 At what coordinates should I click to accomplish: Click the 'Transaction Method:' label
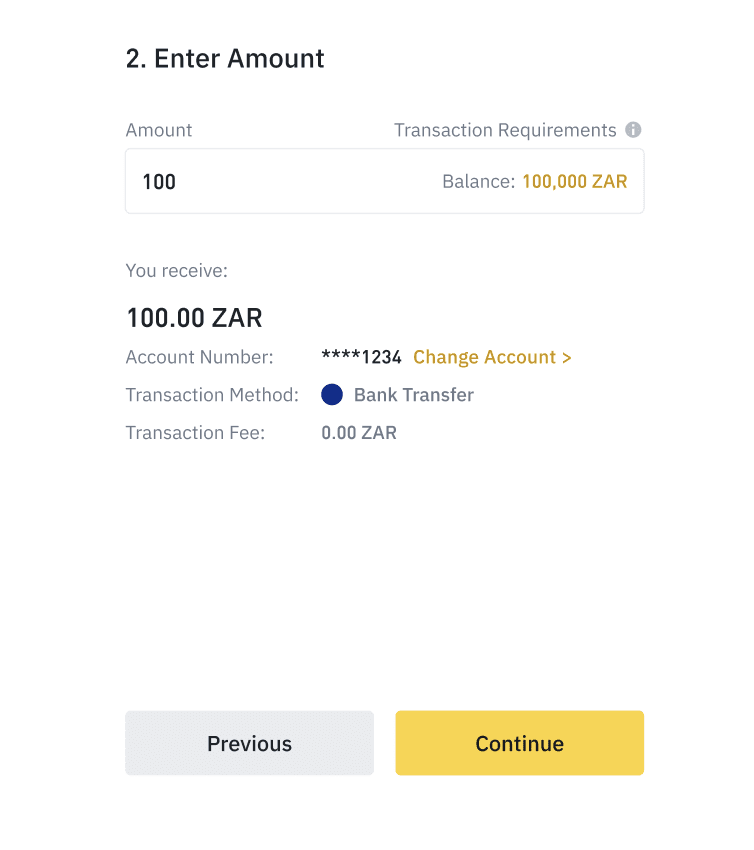[212, 395]
